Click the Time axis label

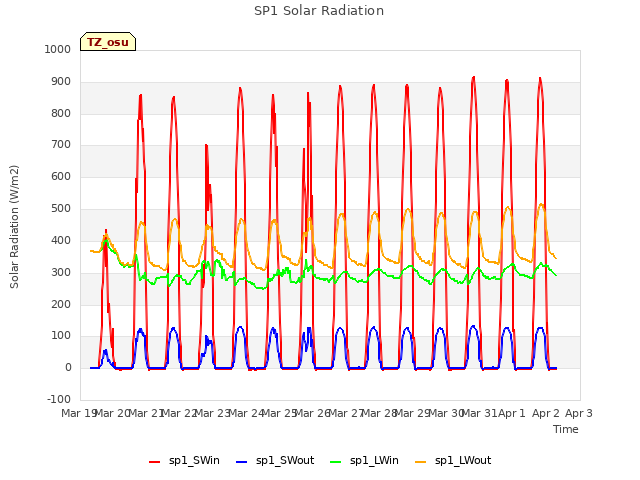point(566,429)
